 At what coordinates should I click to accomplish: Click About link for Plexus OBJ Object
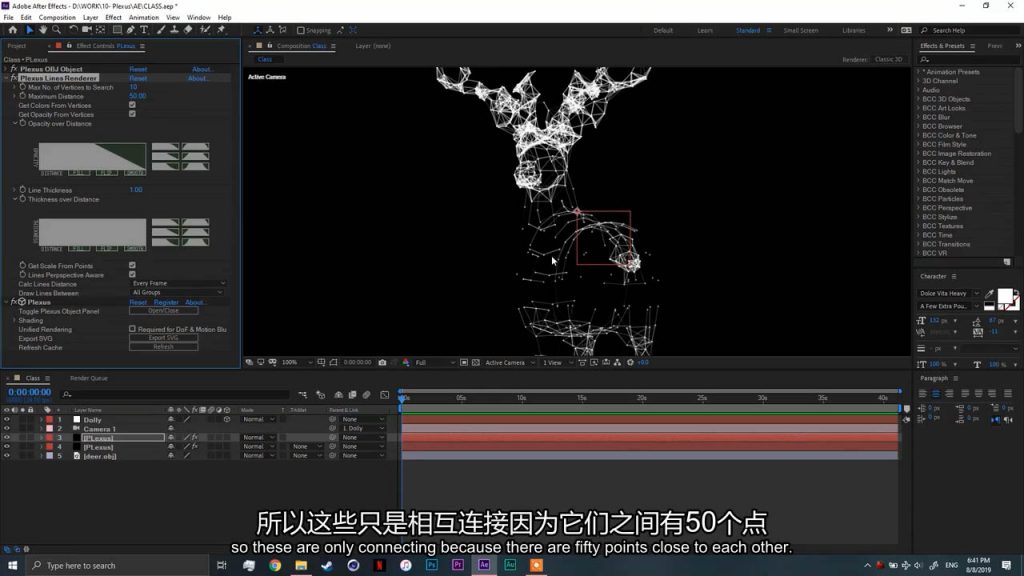(x=202, y=69)
